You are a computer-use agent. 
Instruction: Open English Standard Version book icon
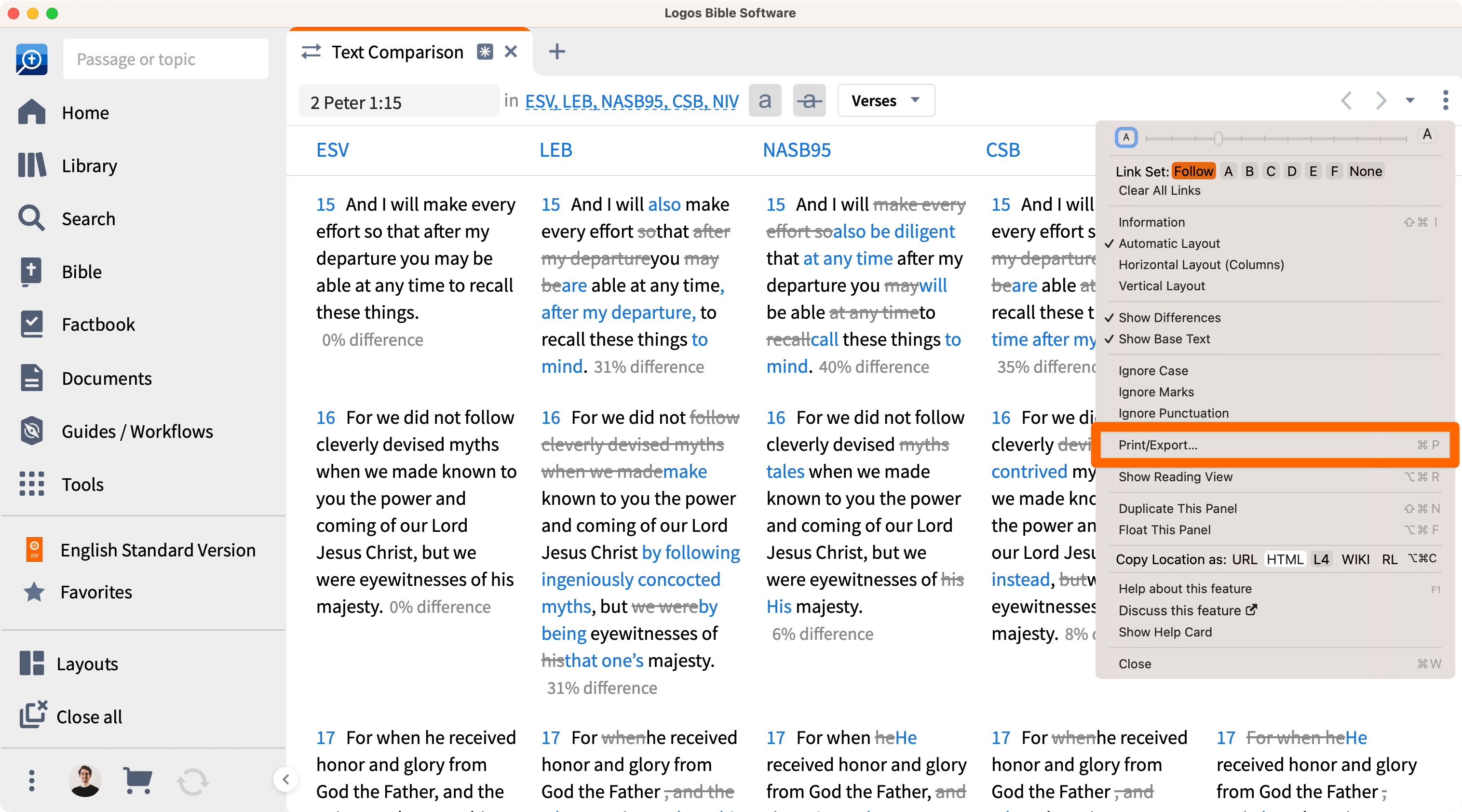pos(34,549)
